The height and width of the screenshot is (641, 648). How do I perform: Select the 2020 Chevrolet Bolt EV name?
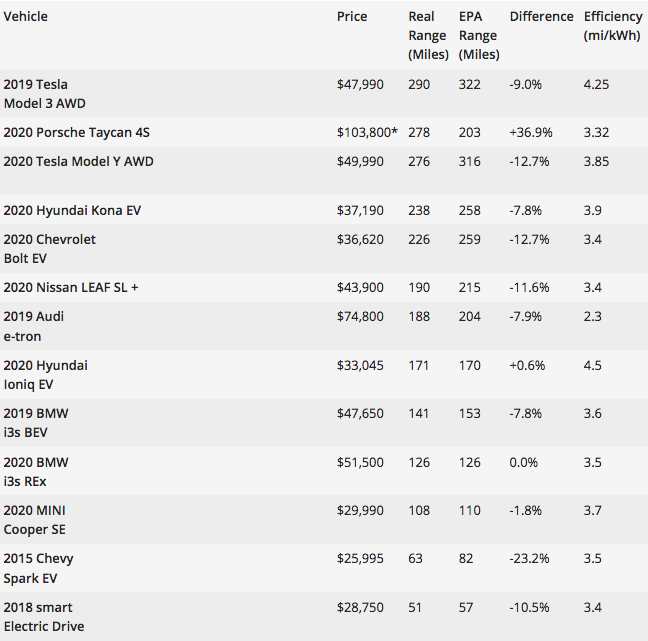pos(50,248)
